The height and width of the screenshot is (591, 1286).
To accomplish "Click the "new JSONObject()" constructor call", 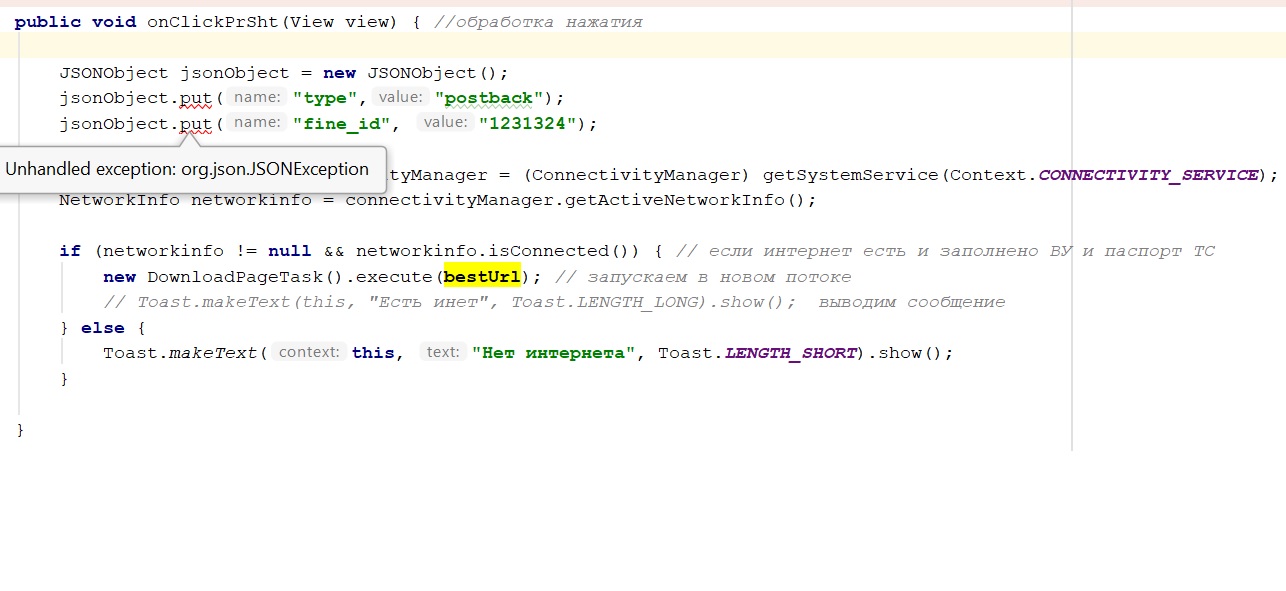I will tap(411, 73).
